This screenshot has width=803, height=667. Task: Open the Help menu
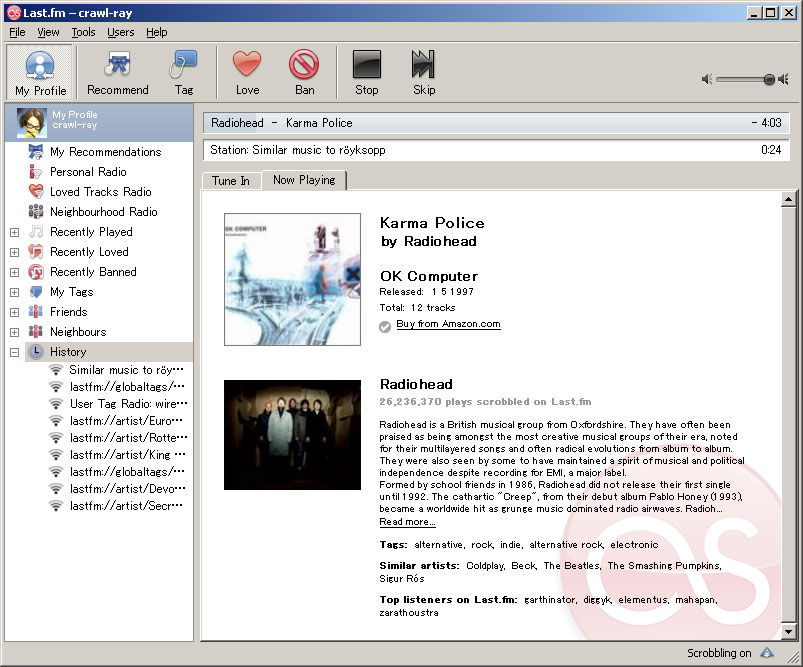pos(157,32)
